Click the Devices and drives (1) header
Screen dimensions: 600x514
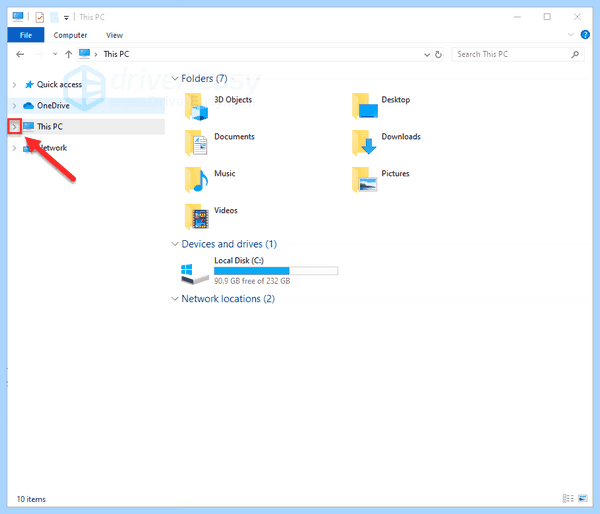coord(229,244)
